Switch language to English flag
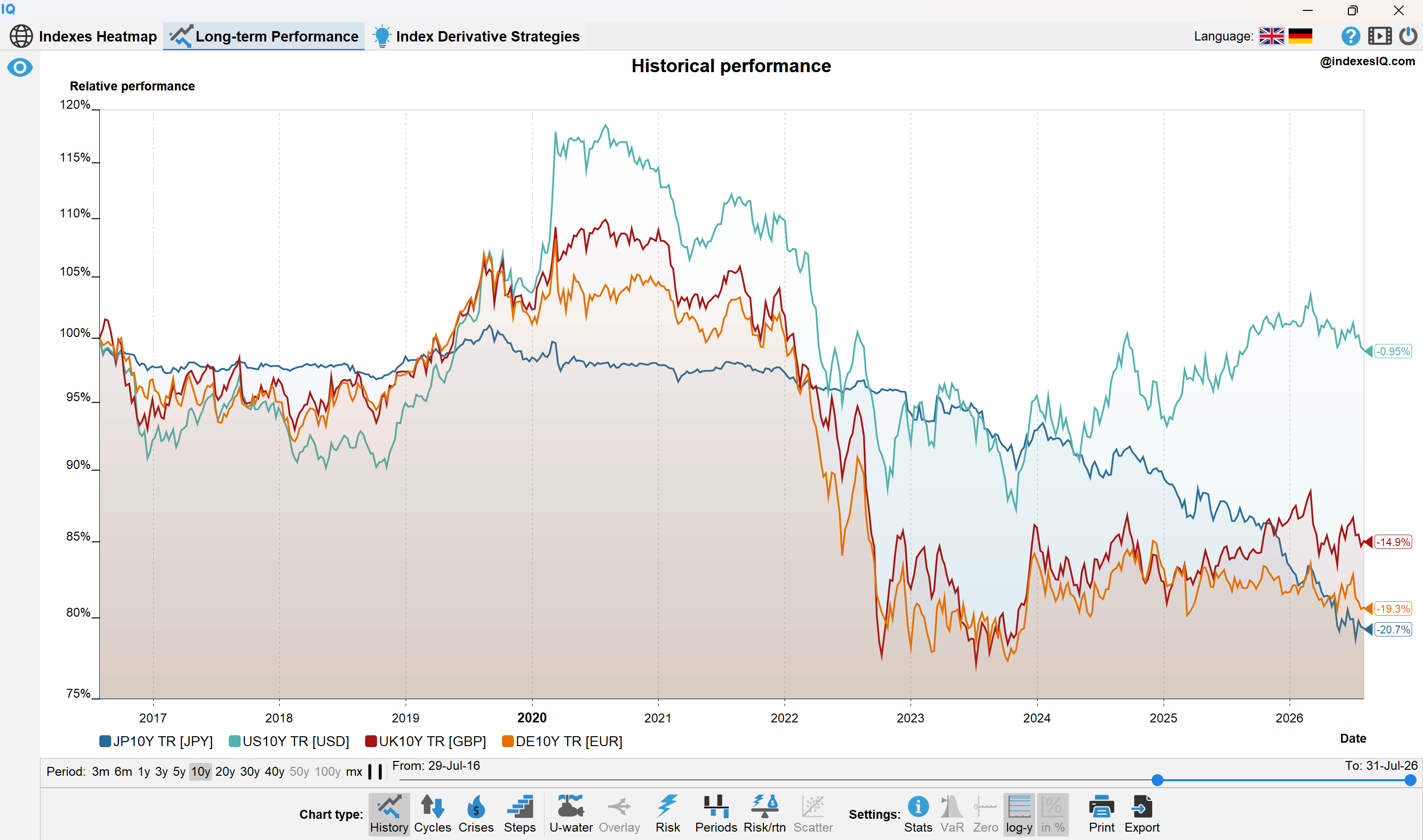 click(1271, 36)
